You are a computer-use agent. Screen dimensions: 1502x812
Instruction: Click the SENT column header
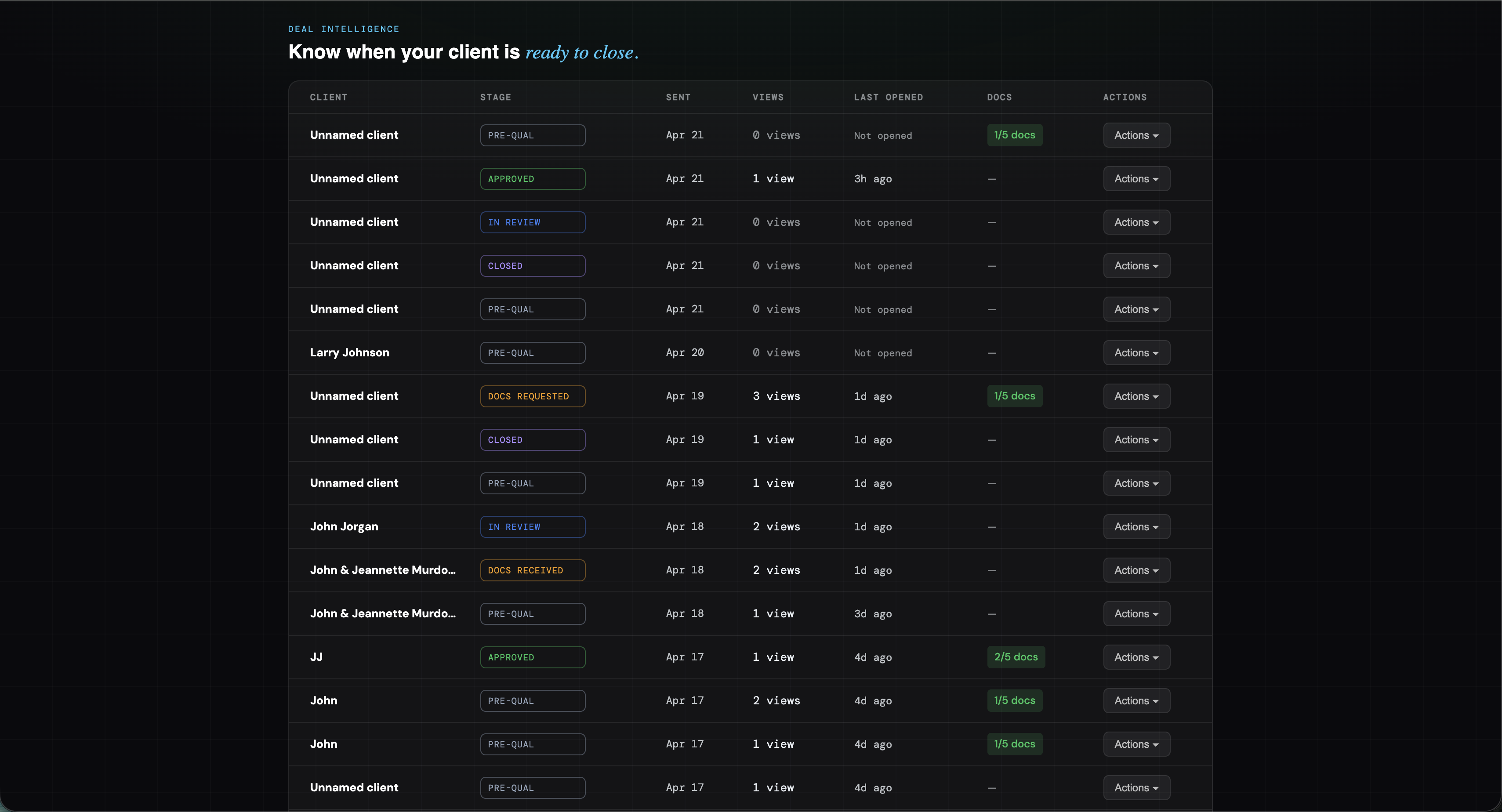pyautogui.click(x=678, y=97)
